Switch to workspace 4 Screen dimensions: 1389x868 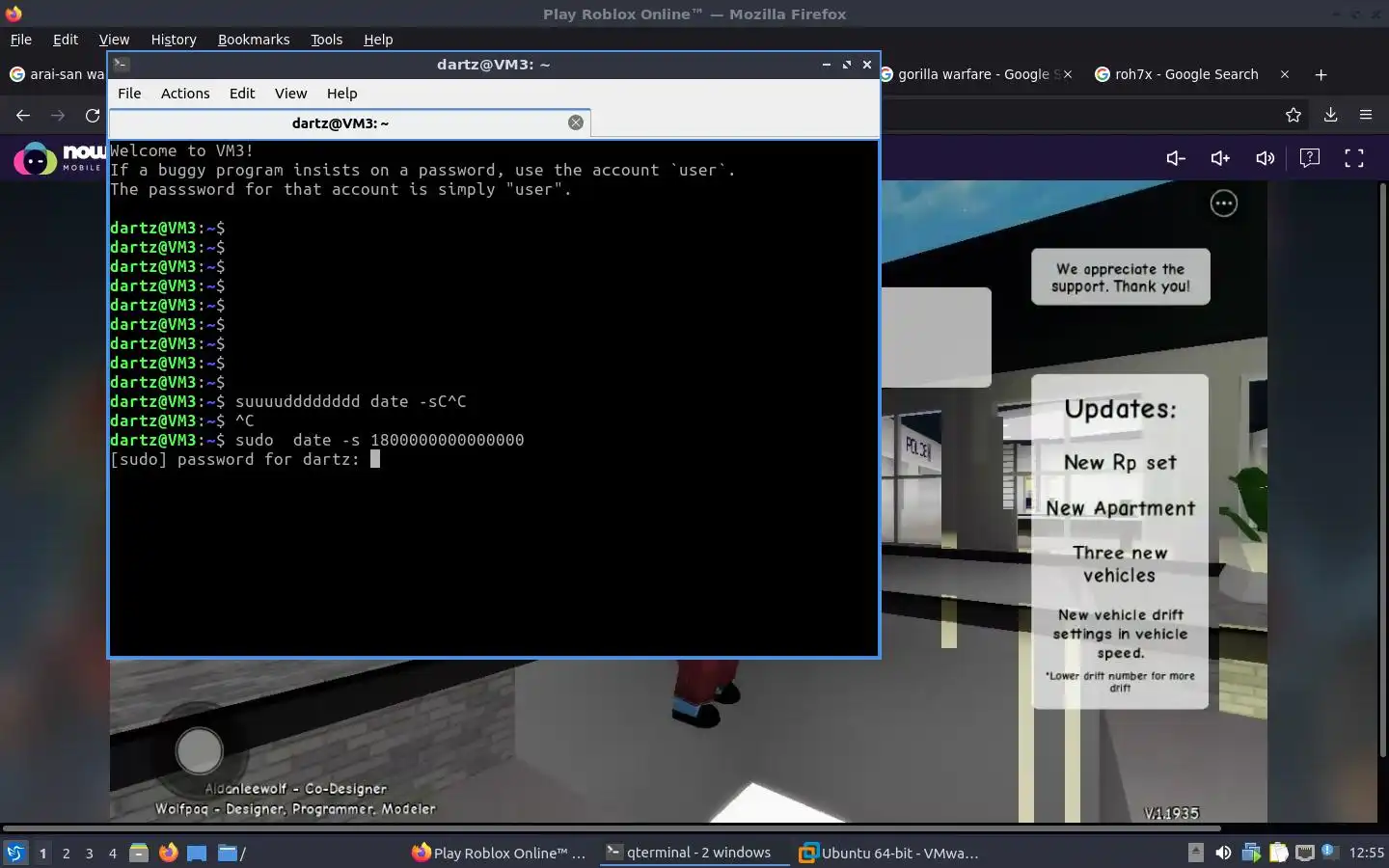[x=113, y=853]
